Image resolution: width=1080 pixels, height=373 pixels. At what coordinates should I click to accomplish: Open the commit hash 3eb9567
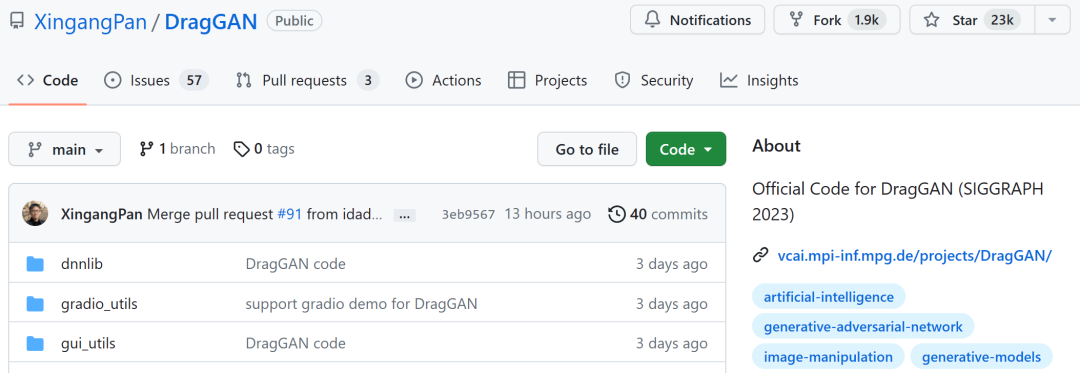coord(468,215)
